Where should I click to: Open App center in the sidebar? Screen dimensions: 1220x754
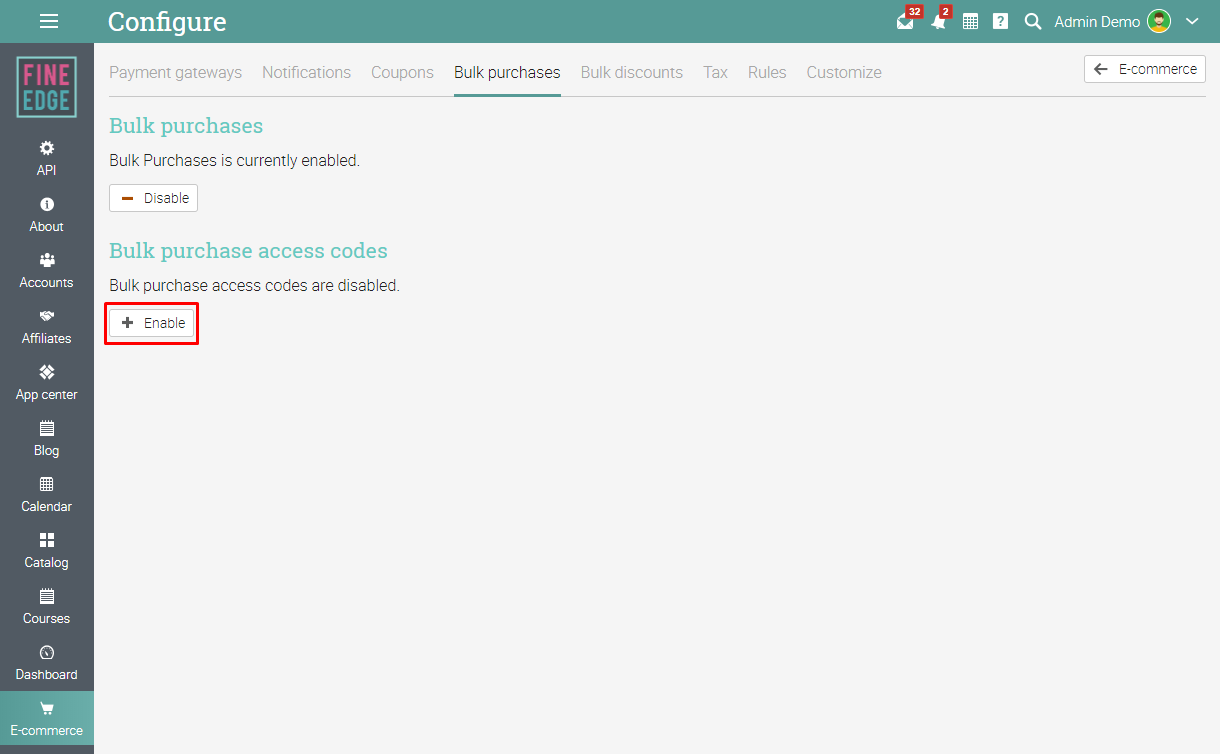tap(47, 383)
